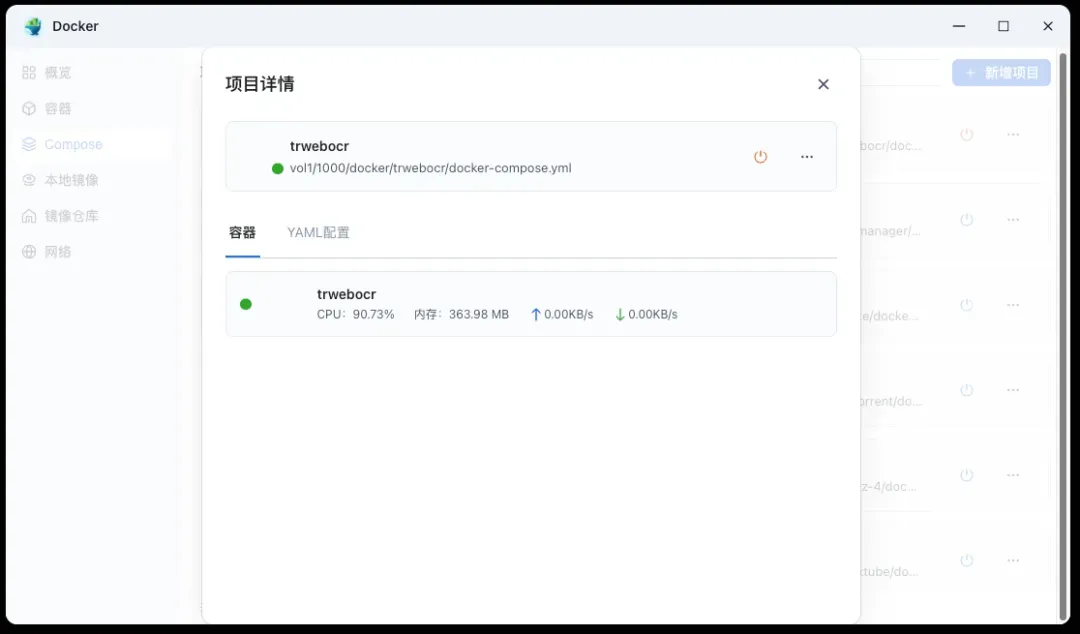Open three-dot menu in the rrent/do... row

[1013, 390]
